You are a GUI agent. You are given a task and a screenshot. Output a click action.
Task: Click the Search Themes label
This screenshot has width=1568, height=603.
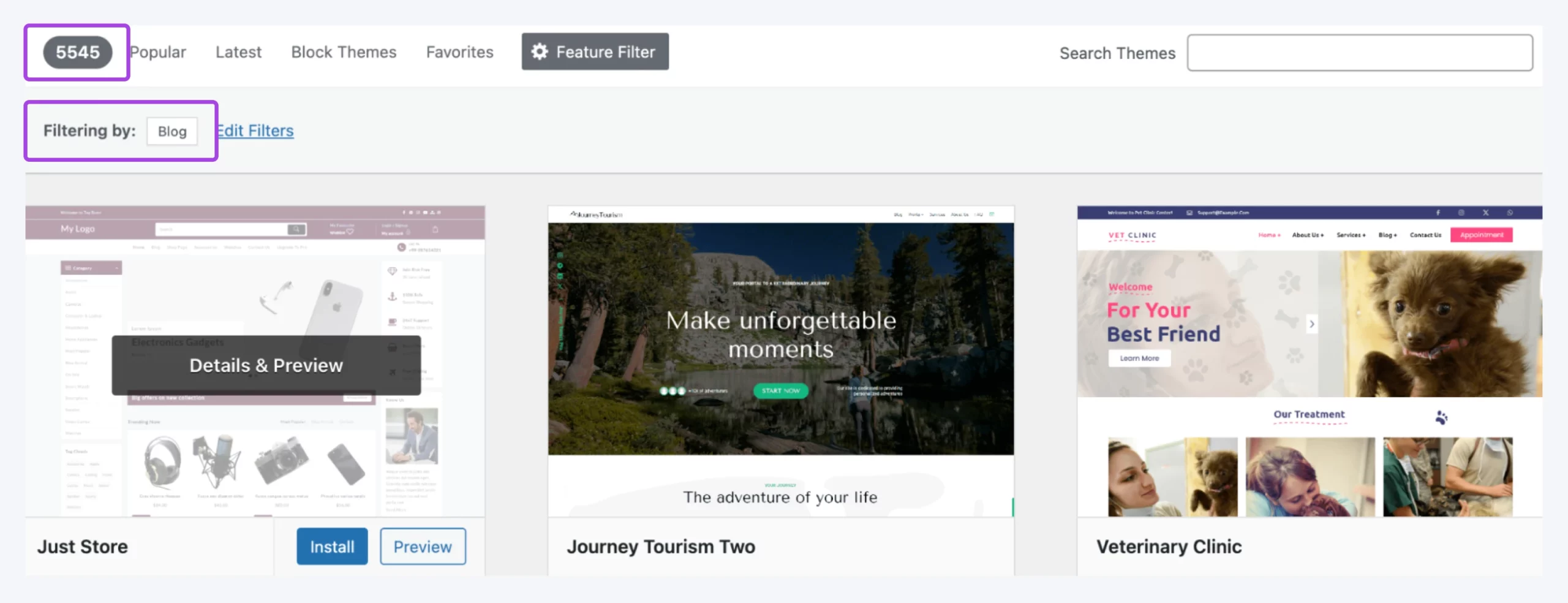click(1117, 53)
